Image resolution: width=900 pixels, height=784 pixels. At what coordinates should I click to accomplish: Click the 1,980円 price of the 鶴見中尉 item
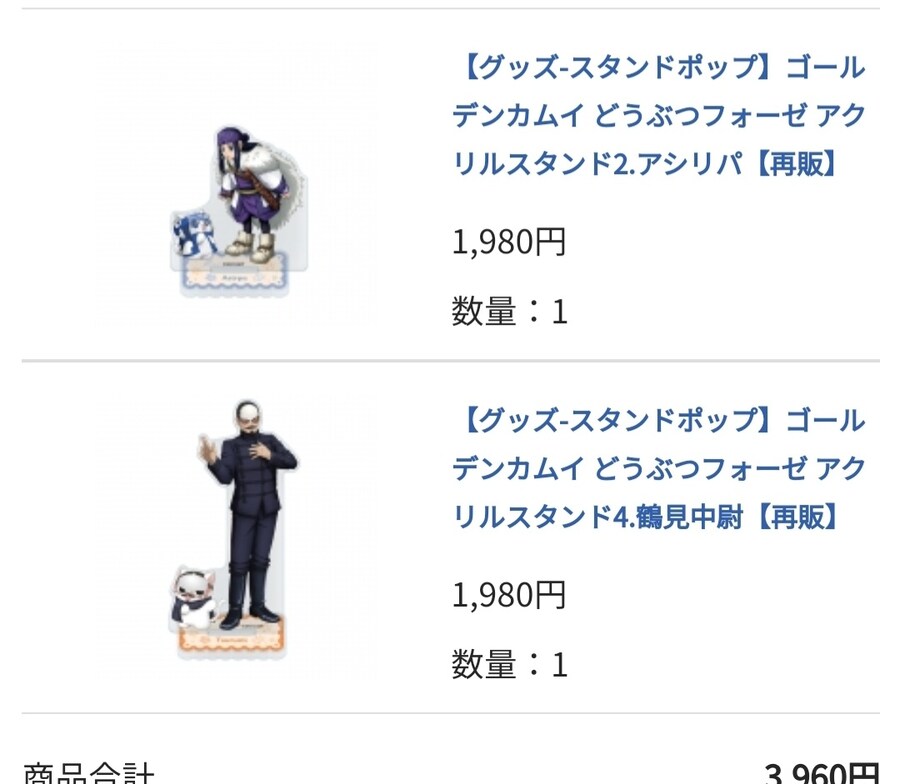pyautogui.click(x=509, y=595)
